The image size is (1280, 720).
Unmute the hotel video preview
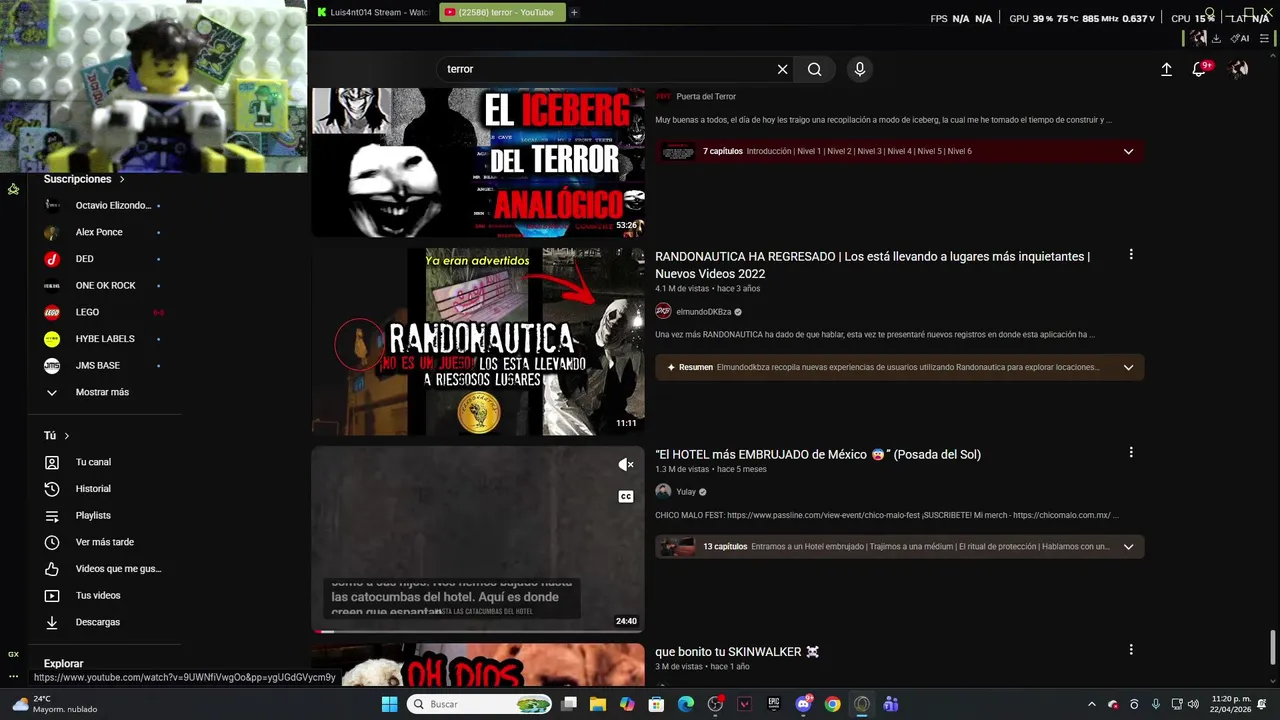626,465
